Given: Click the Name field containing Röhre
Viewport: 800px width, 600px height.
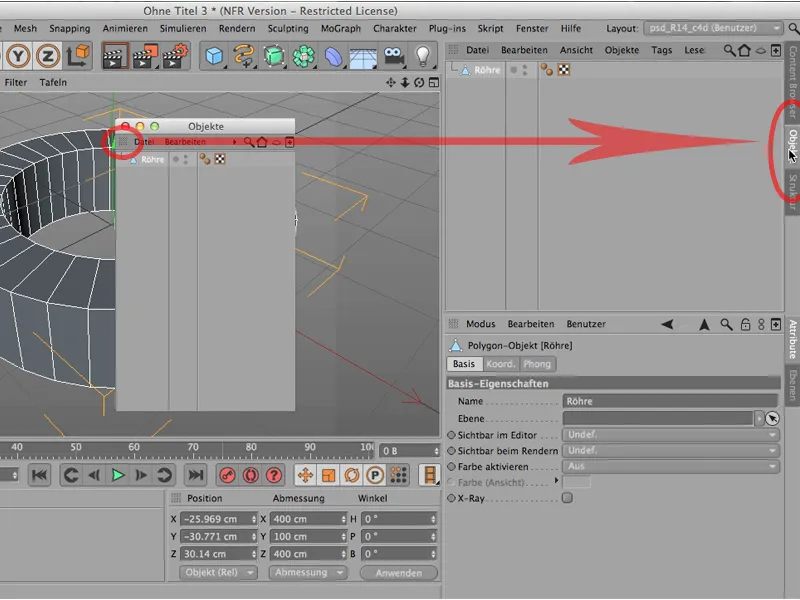Looking at the screenshot, I should pos(670,401).
